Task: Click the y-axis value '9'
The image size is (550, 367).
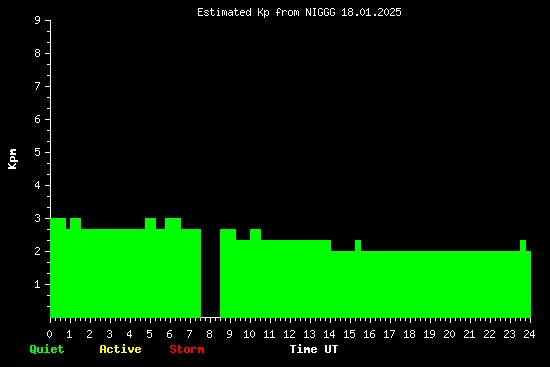Action: [38, 20]
